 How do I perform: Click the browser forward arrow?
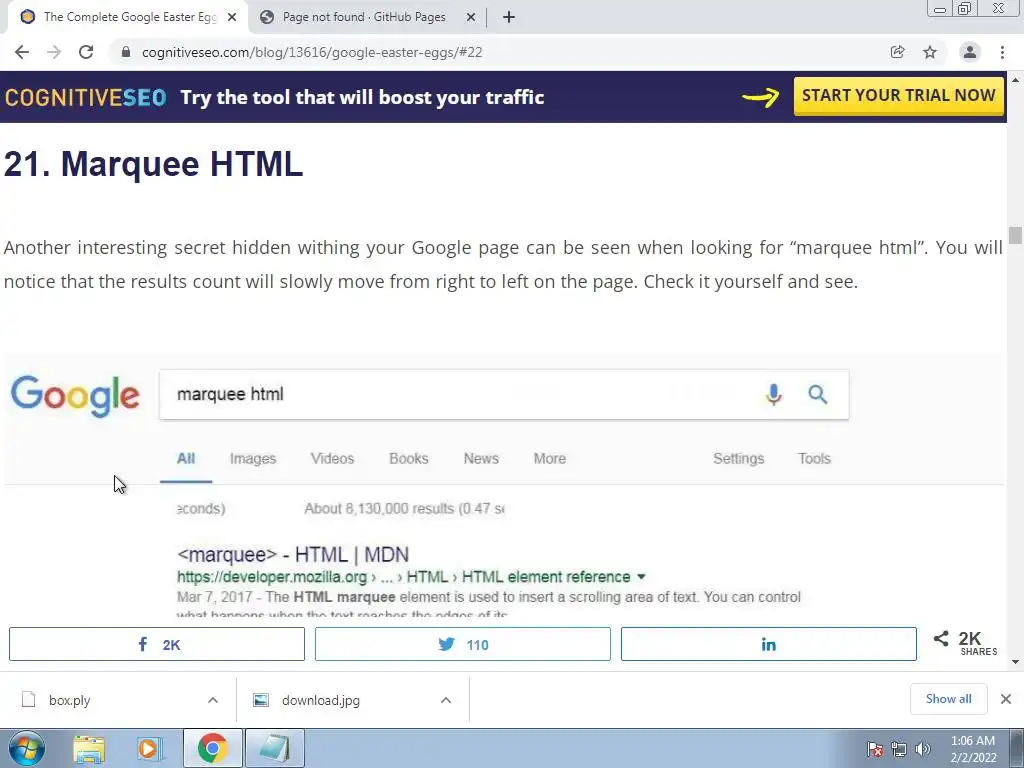click(x=54, y=52)
